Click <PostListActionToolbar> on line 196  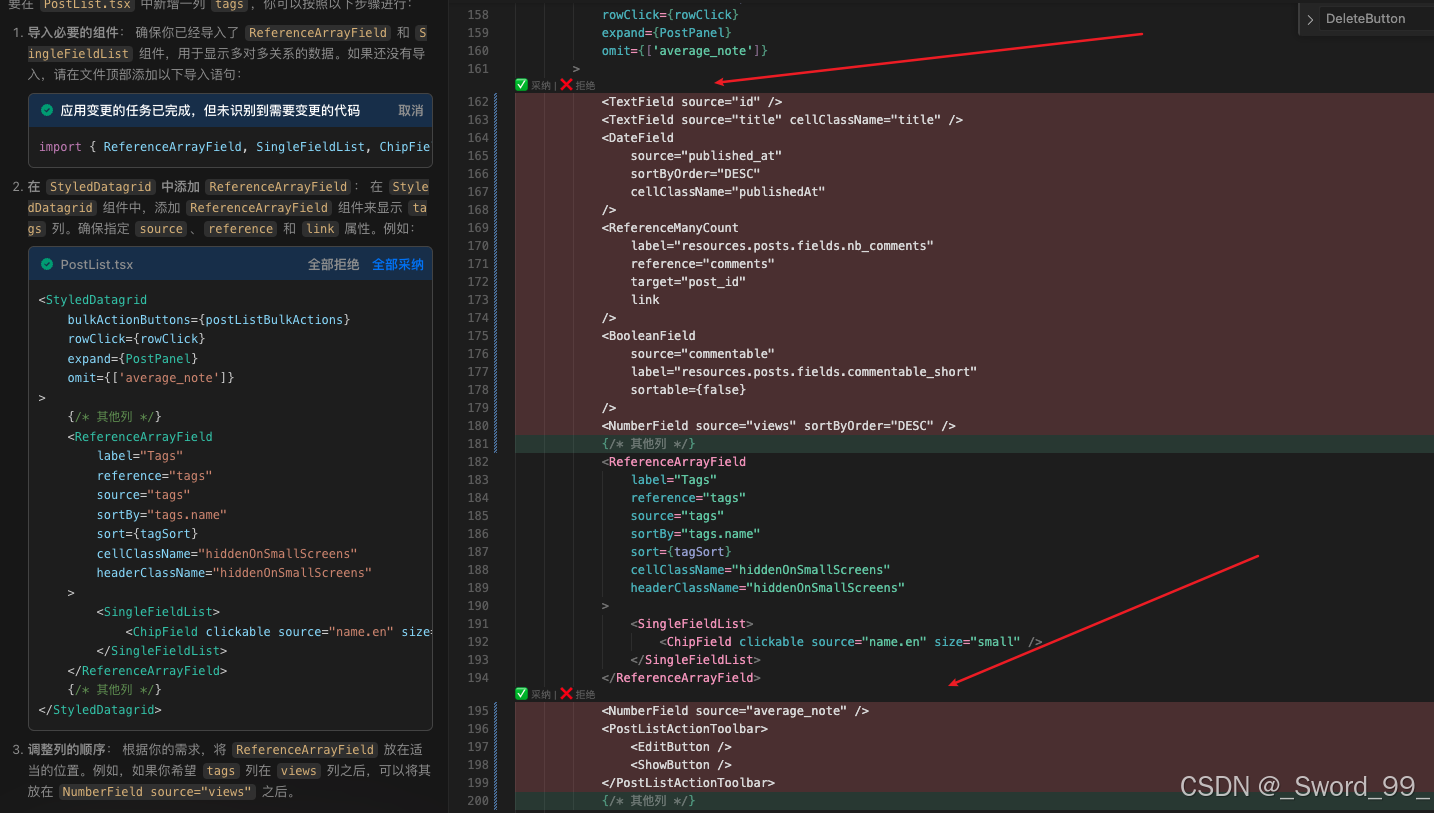click(685, 729)
